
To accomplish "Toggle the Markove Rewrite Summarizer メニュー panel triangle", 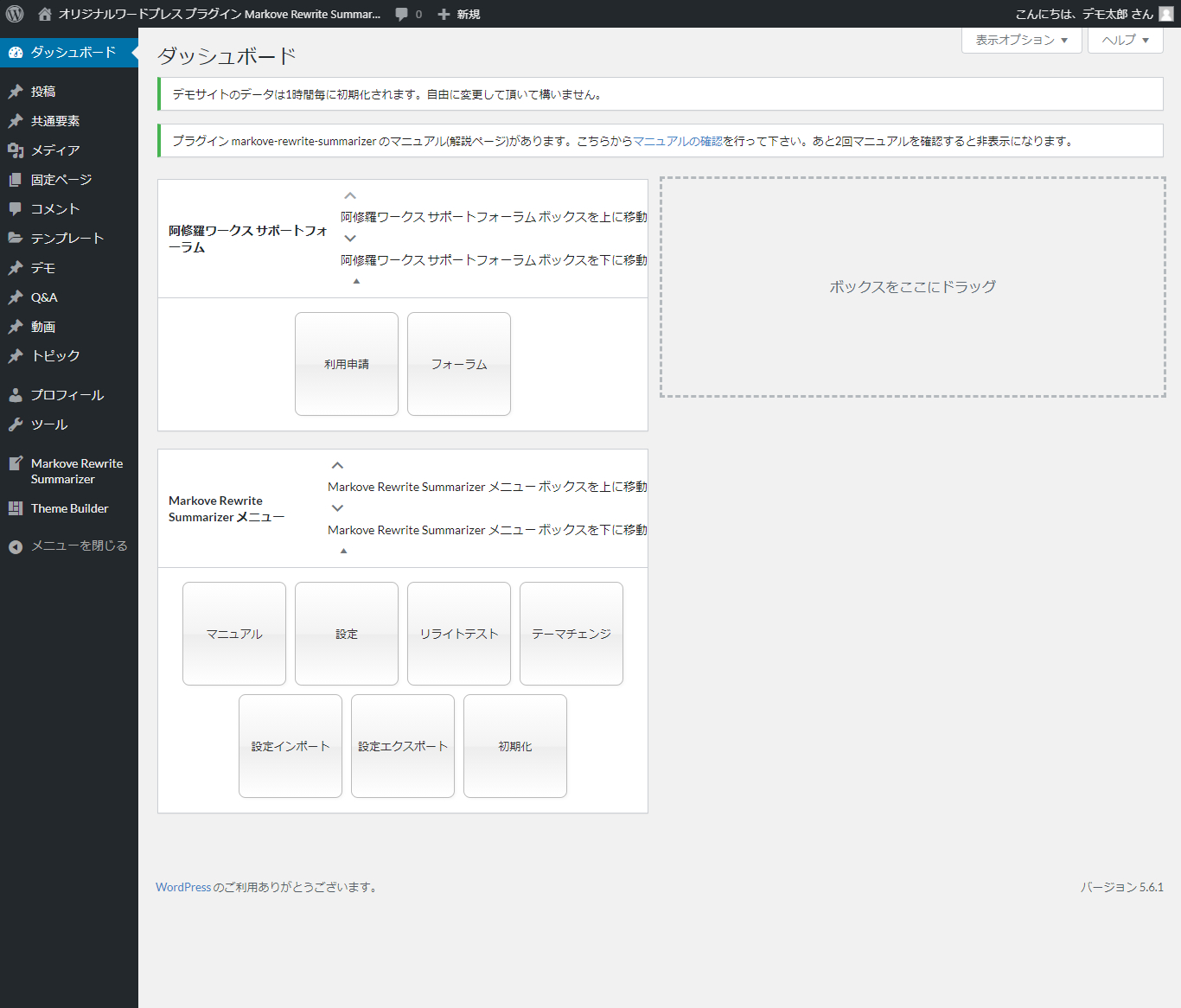I will (343, 551).
